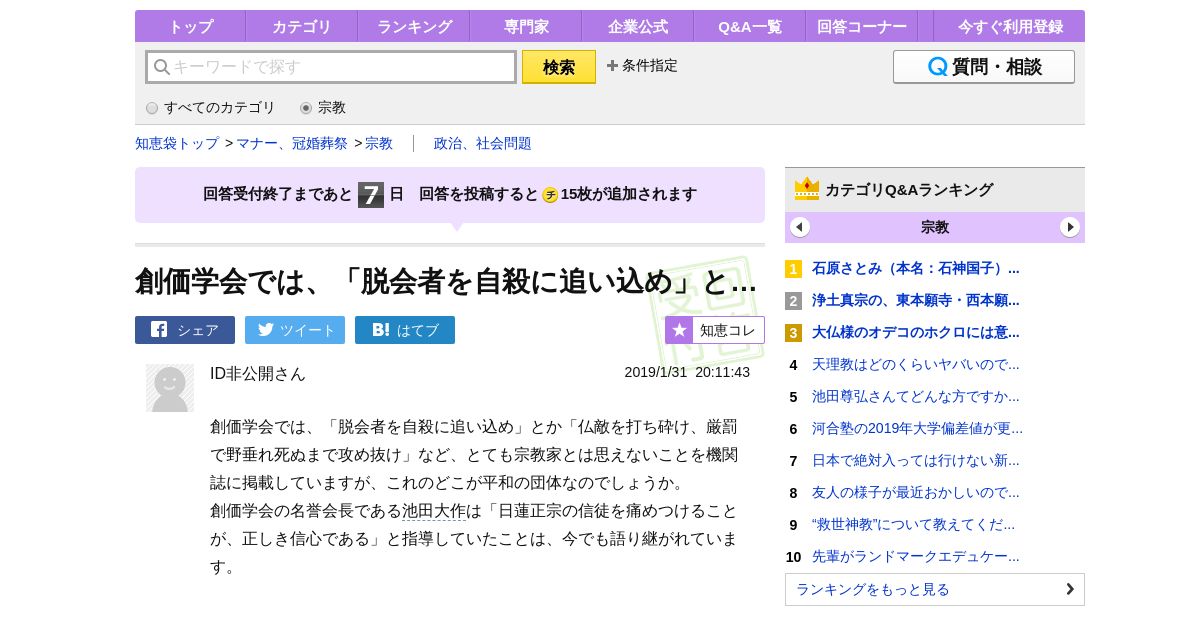Click the crown icon beside カテゴリQ&Aランキング

point(807,188)
